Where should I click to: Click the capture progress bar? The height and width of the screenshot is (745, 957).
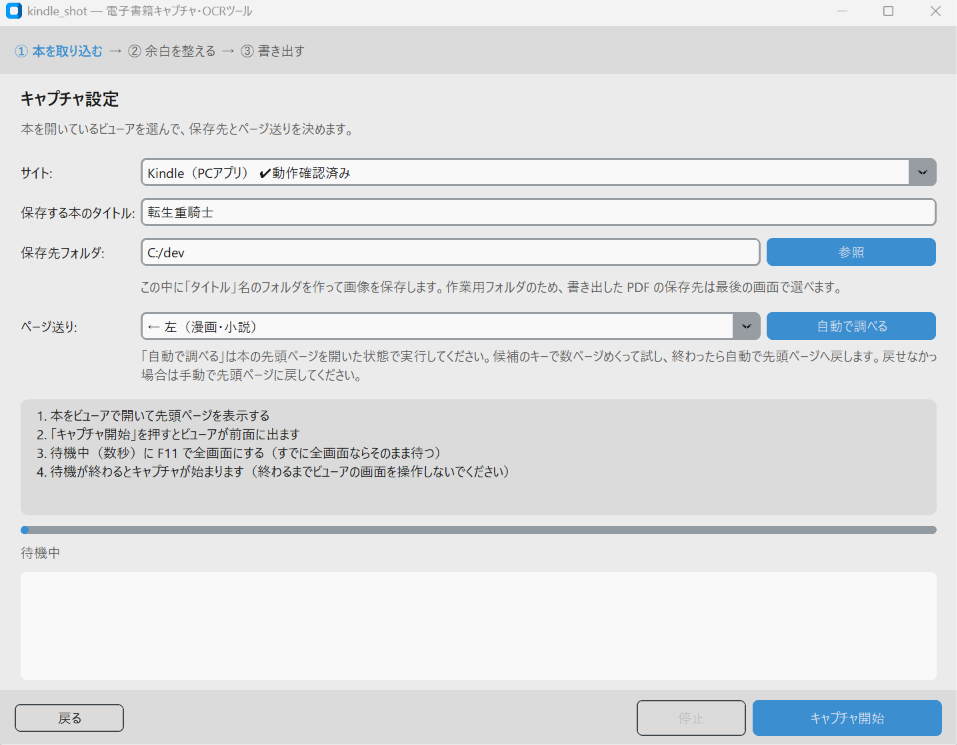[478, 530]
